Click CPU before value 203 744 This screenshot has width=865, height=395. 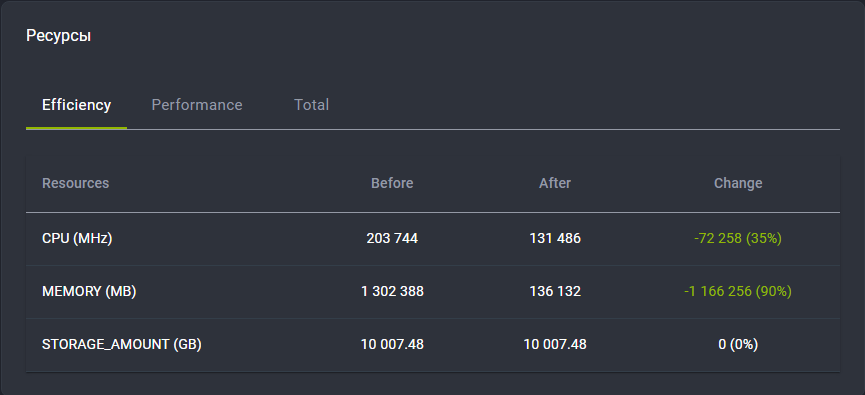coord(392,239)
